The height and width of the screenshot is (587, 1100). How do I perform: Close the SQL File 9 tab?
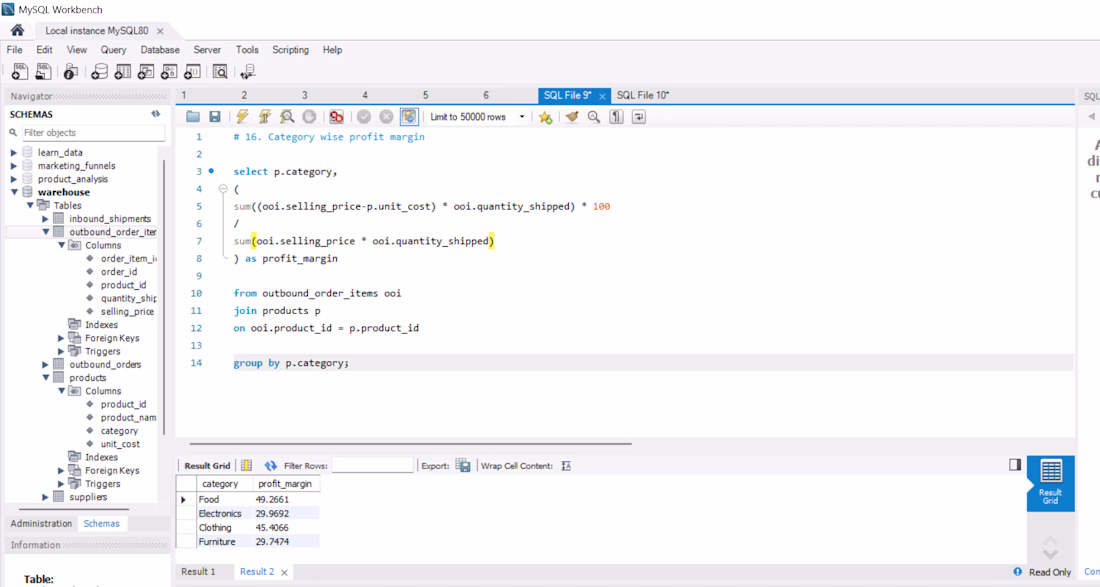point(602,96)
